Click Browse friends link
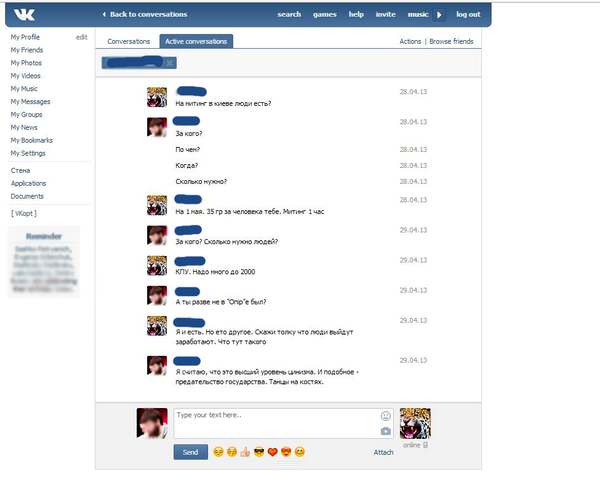The height and width of the screenshot is (482, 600). pyautogui.click(x=451, y=41)
